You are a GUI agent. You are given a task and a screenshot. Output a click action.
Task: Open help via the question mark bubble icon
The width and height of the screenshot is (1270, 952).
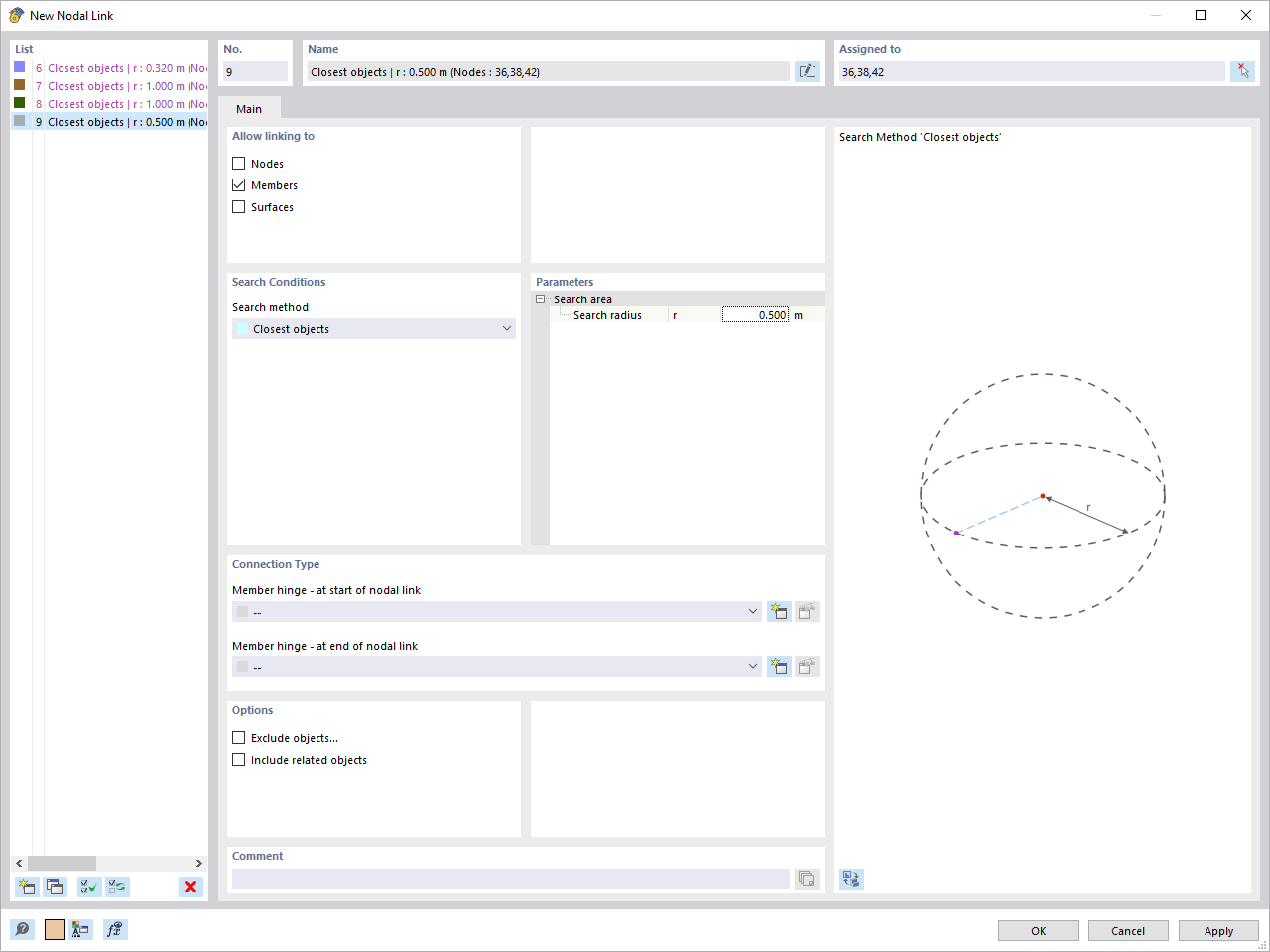[x=21, y=929]
